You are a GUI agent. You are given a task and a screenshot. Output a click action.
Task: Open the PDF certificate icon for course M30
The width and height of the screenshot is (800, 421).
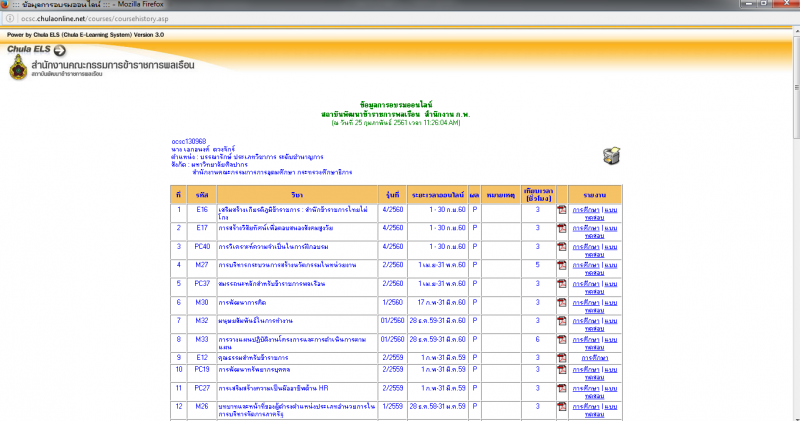(562, 303)
